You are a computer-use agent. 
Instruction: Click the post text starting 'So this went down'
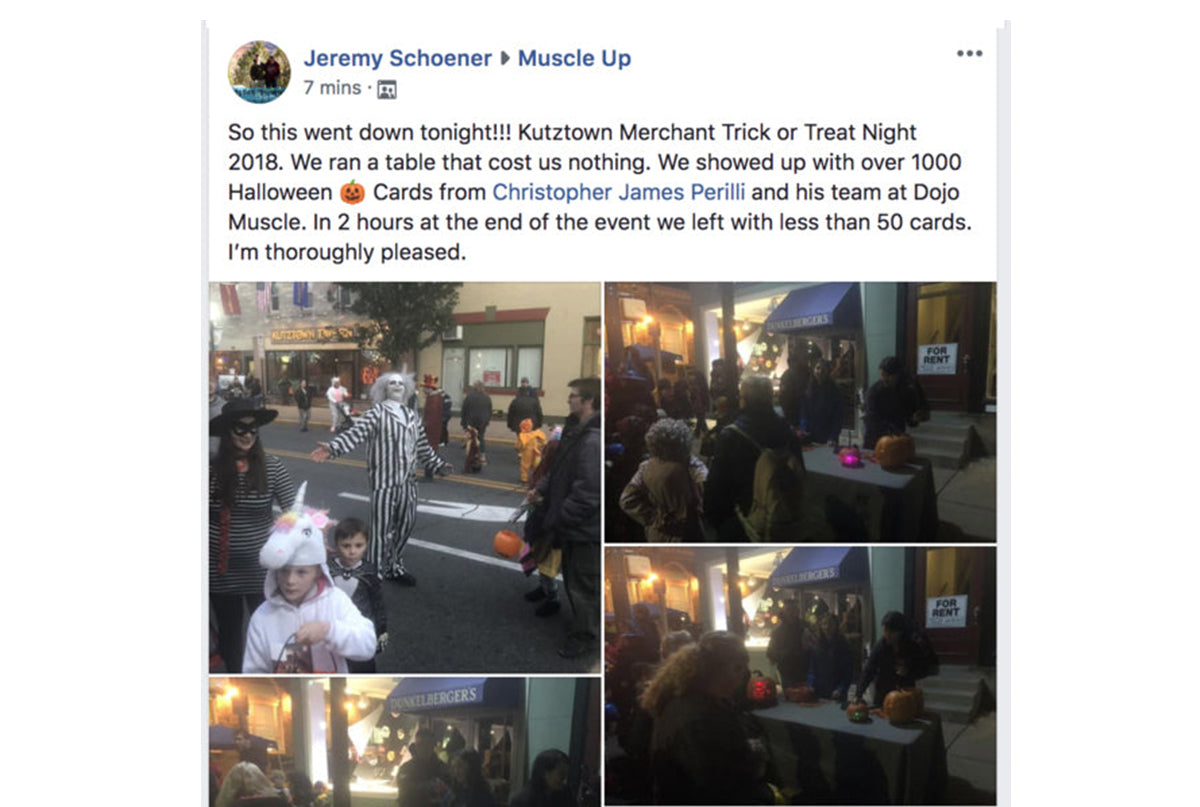[599, 192]
